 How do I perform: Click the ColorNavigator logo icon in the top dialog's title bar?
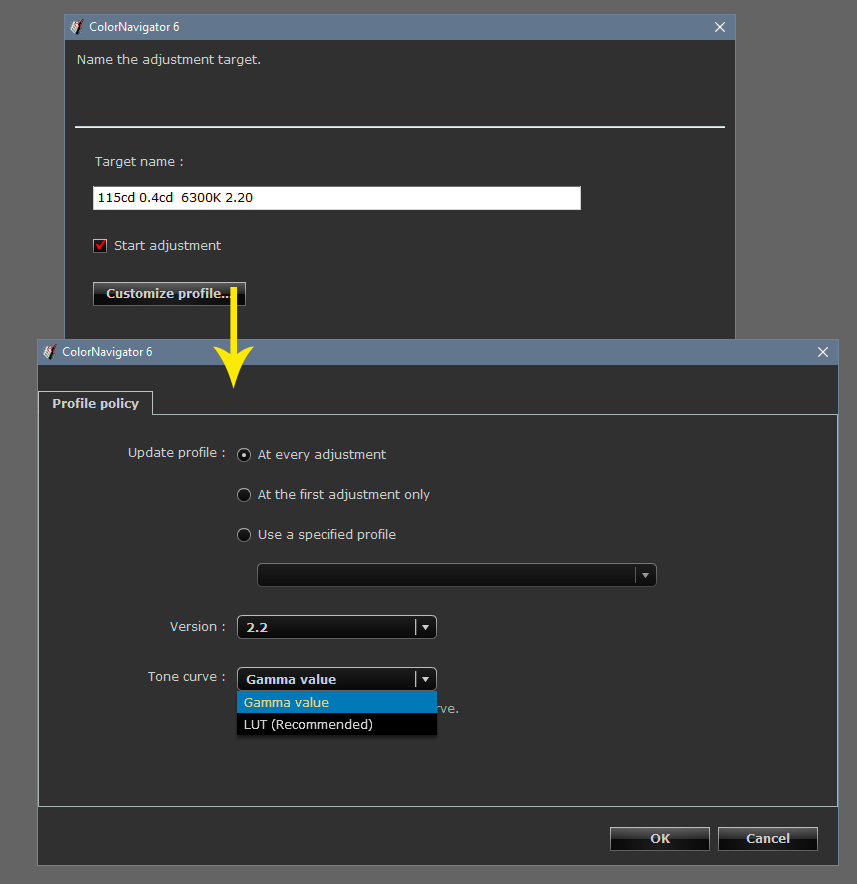pyautogui.click(x=76, y=27)
